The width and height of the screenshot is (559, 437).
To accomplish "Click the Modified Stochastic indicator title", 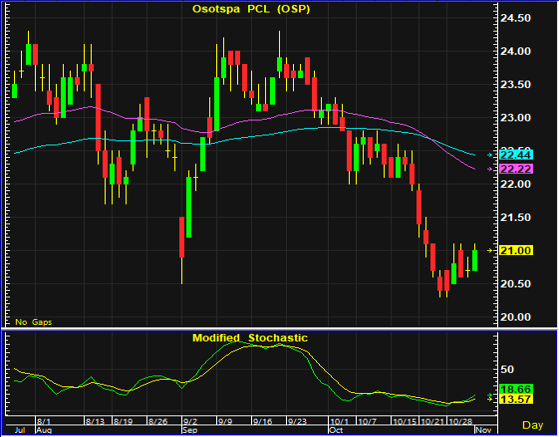I will [250, 338].
